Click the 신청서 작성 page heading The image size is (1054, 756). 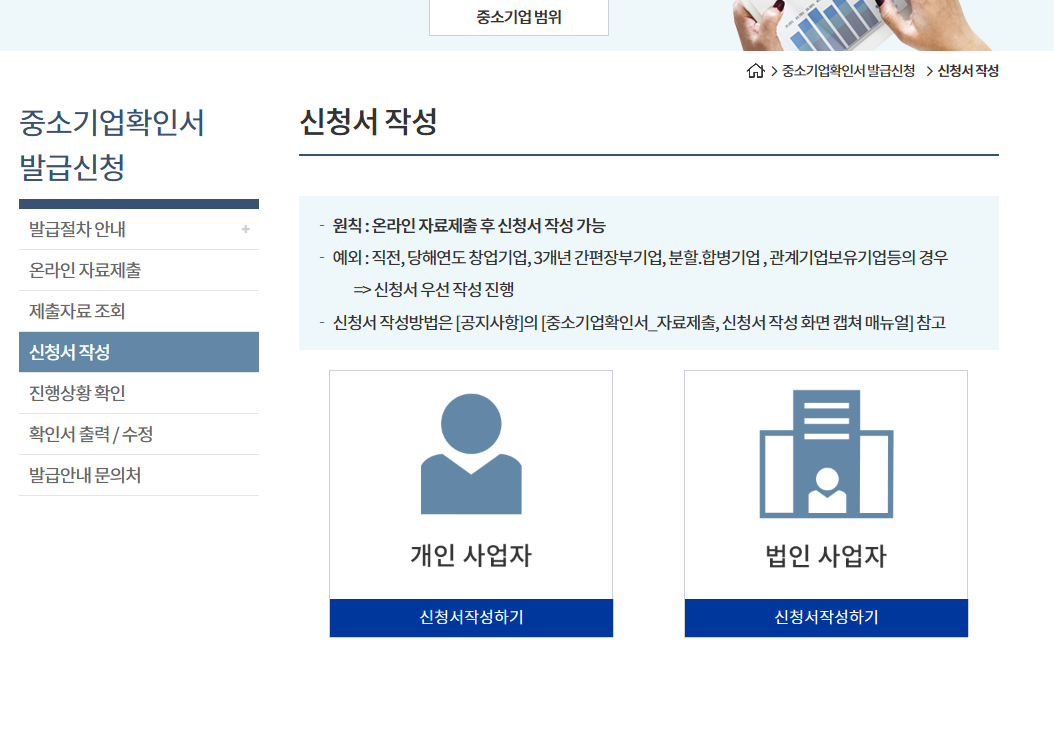[368, 122]
